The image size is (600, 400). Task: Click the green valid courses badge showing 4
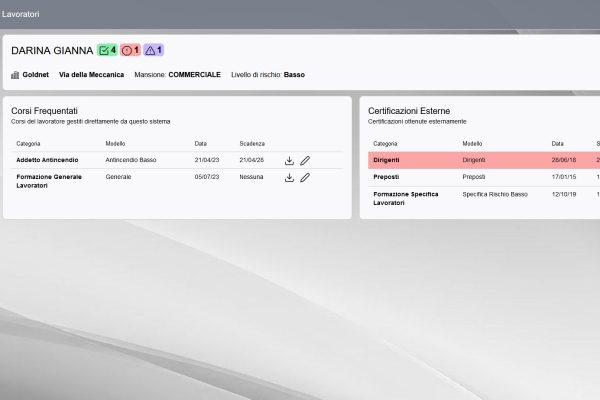pyautogui.click(x=107, y=50)
